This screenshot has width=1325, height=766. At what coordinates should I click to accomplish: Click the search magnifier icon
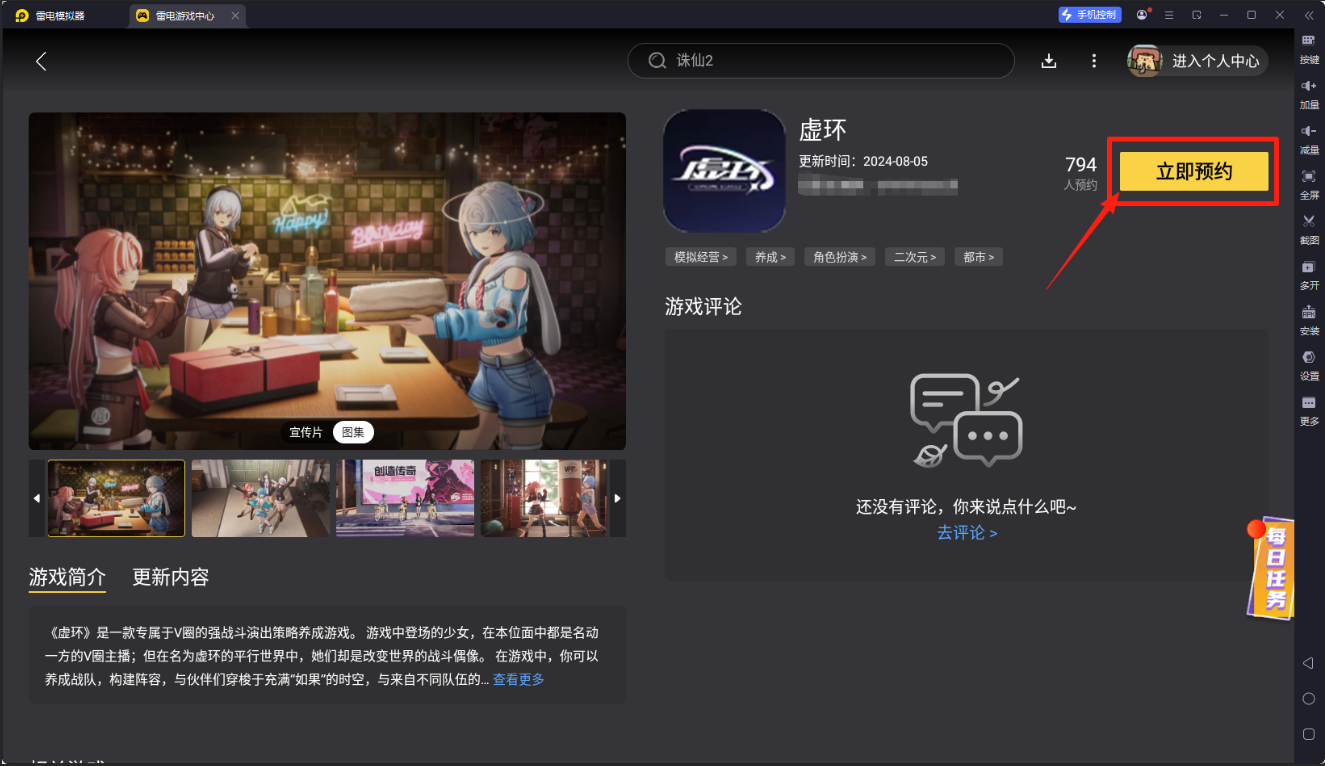click(x=657, y=61)
